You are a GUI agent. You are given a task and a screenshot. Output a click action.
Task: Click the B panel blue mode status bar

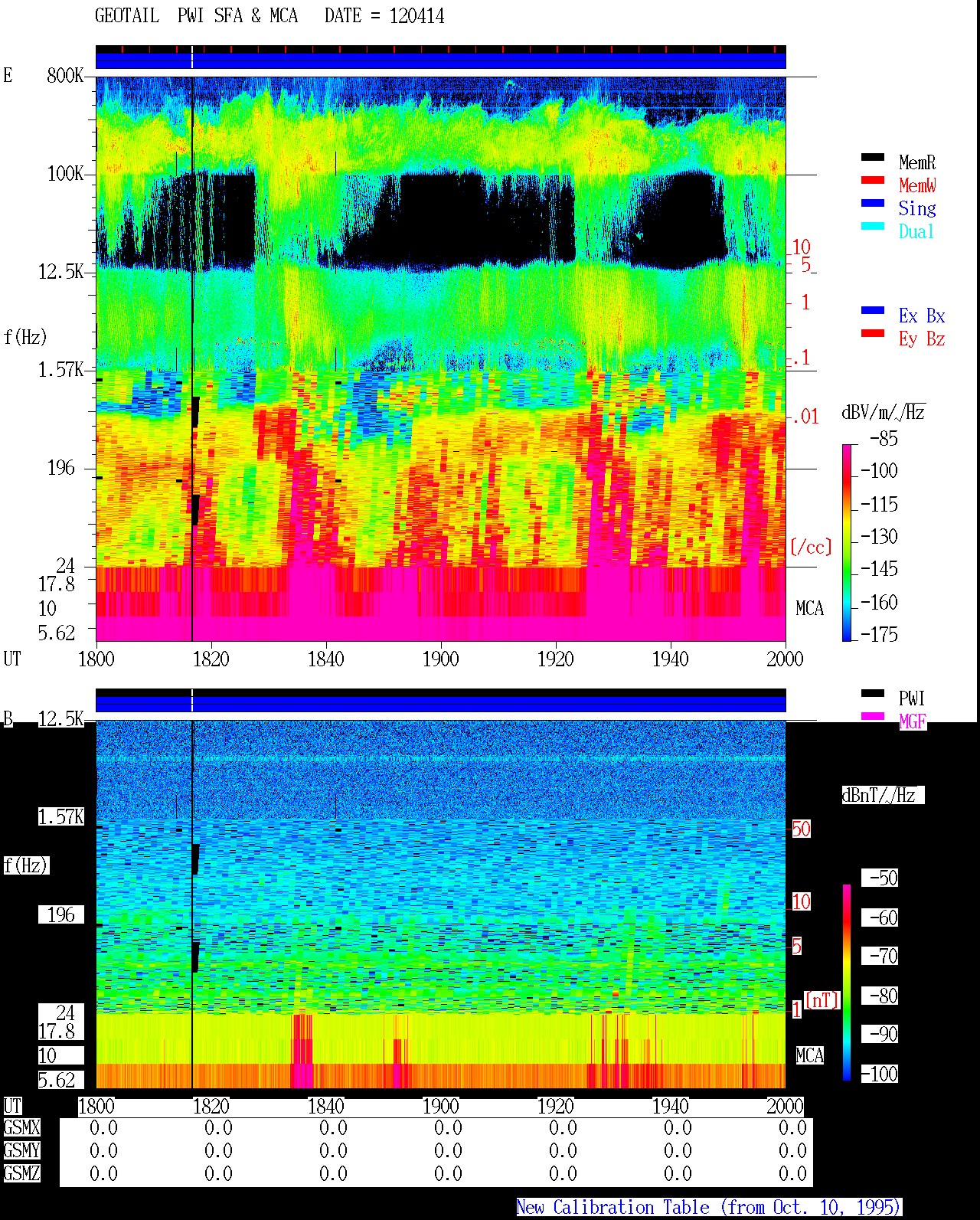pos(440,704)
